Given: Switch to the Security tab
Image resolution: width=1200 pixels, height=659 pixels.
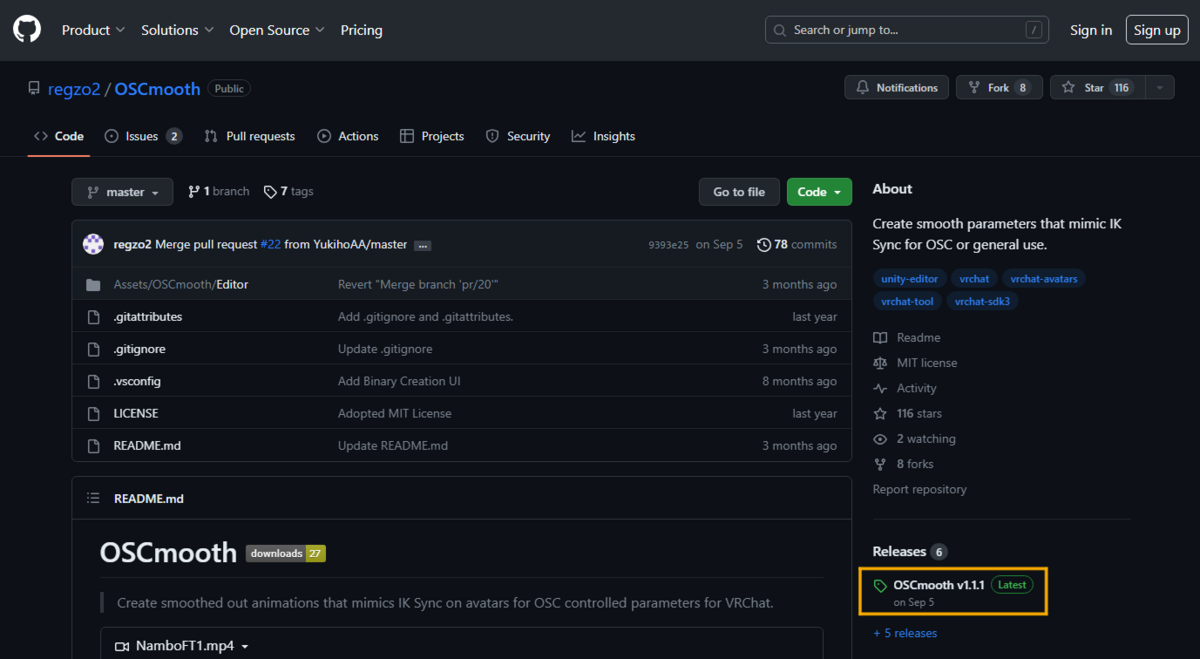Looking at the screenshot, I should tap(518, 136).
